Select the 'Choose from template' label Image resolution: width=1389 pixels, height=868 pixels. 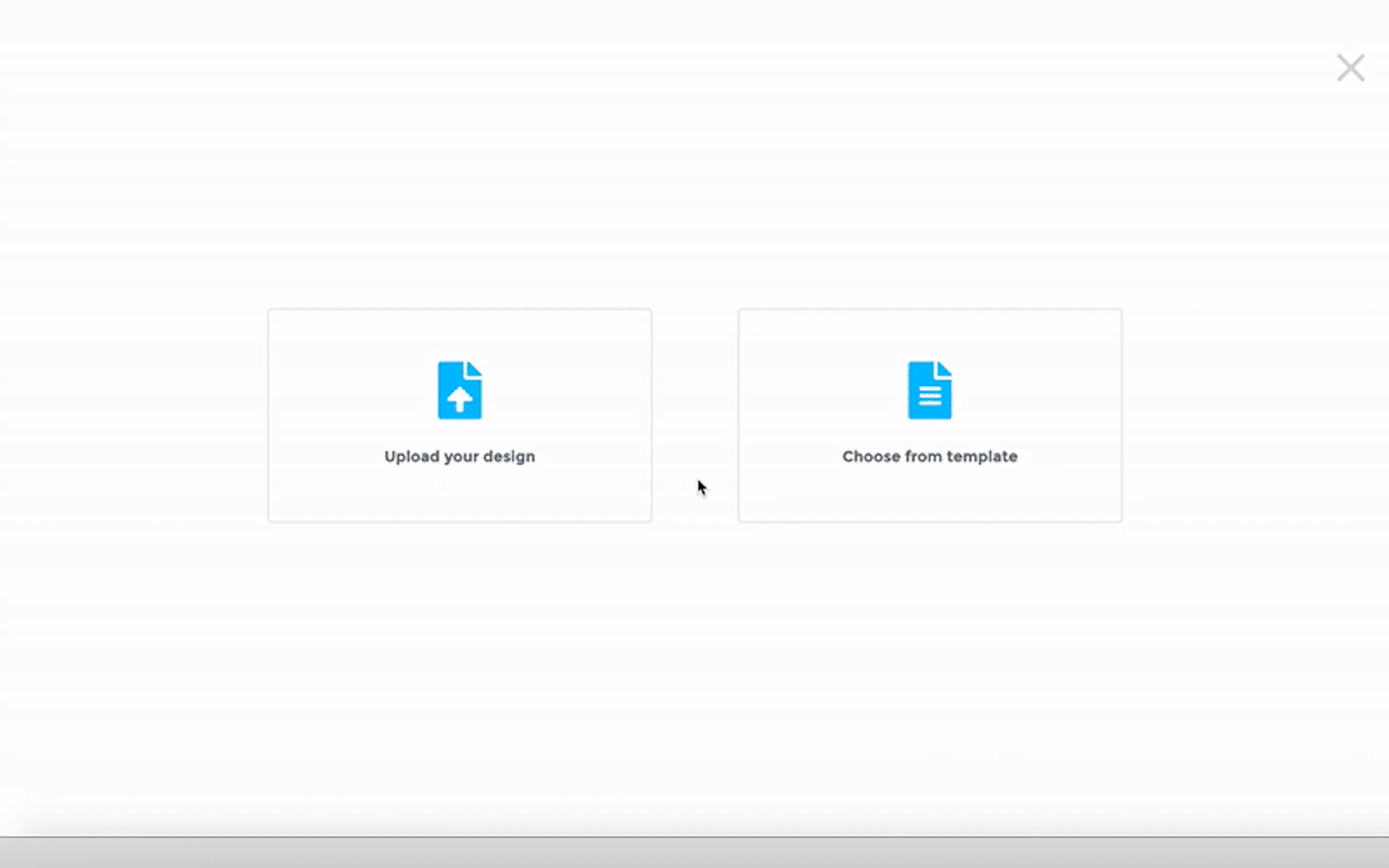click(x=929, y=456)
